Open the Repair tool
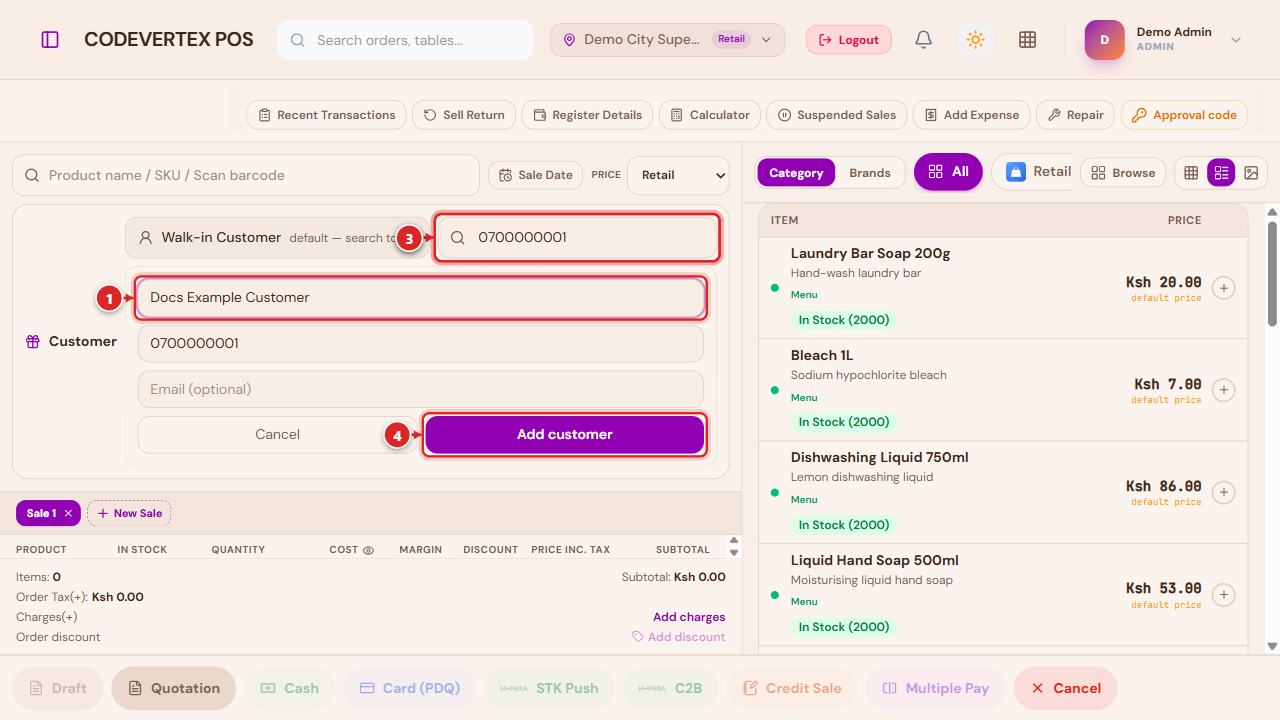This screenshot has height=720, width=1280. 1075,115
